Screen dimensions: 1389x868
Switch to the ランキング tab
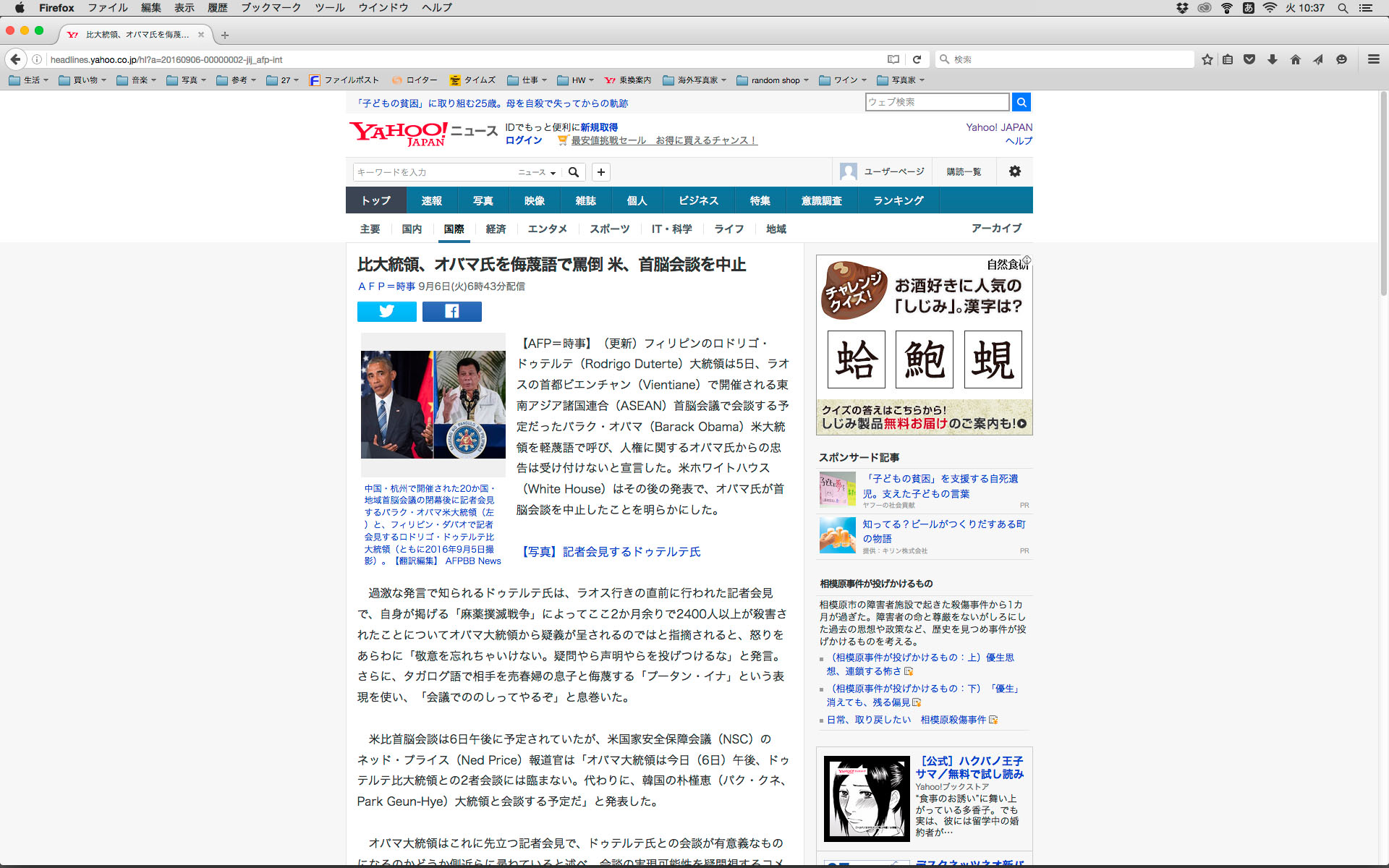(x=898, y=200)
